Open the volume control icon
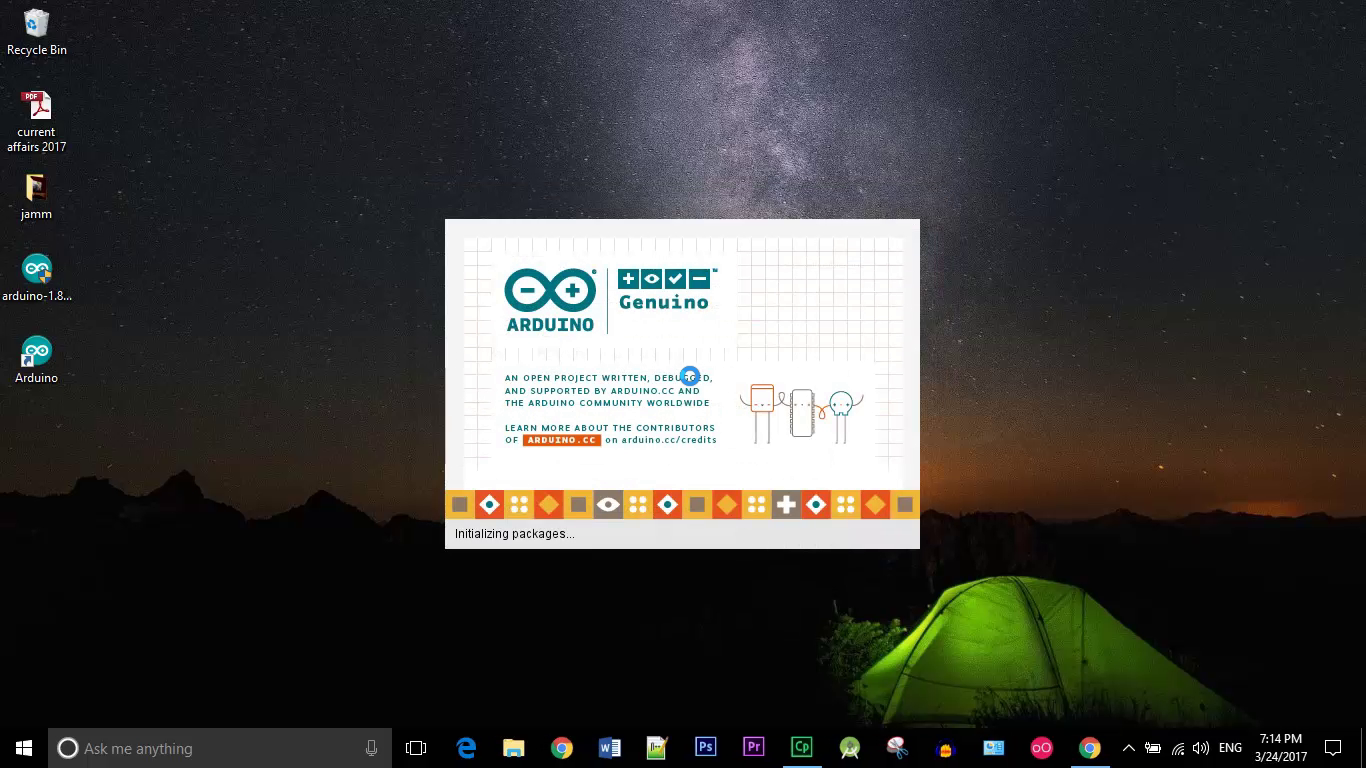1366x768 pixels. 1201,748
